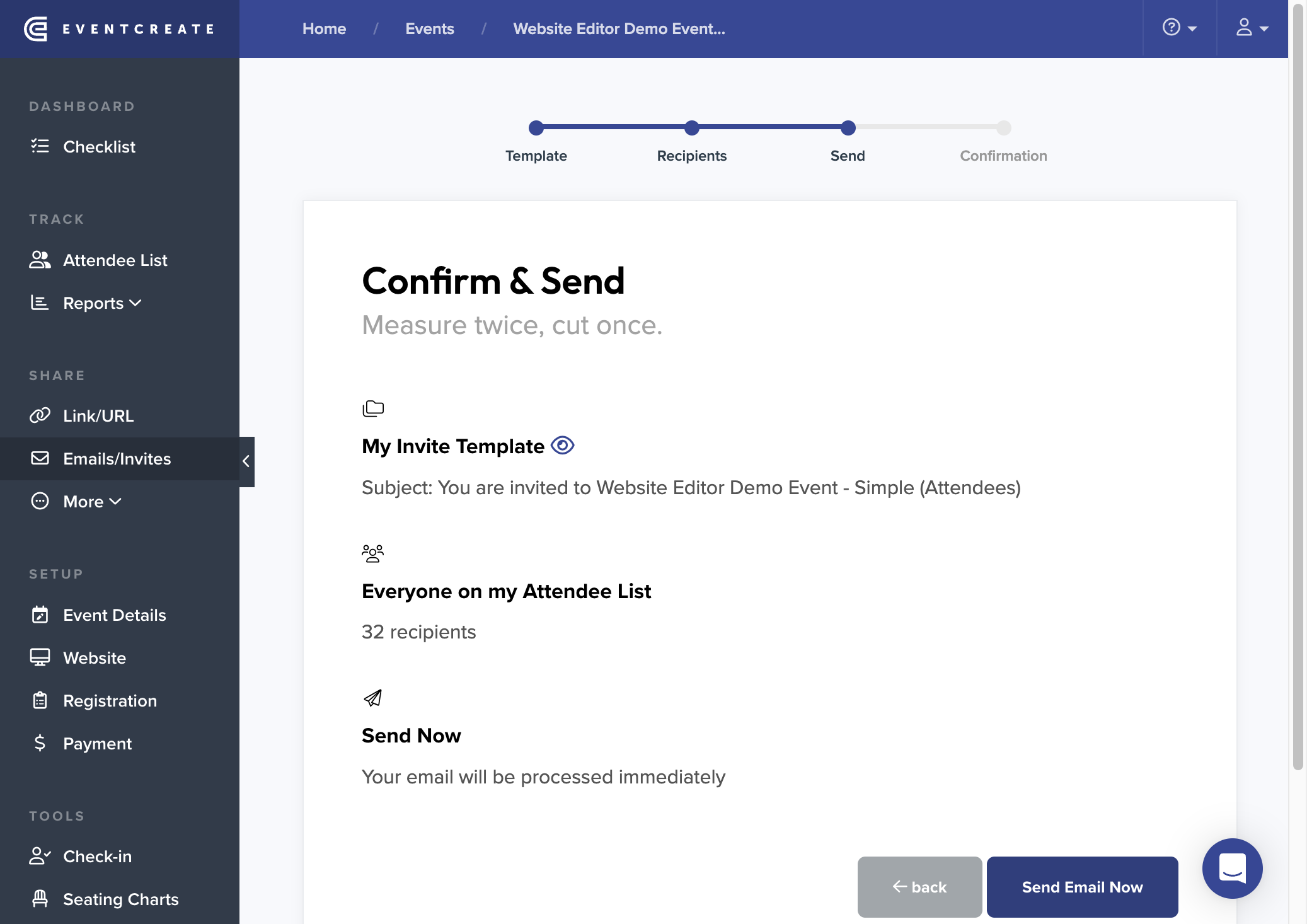
Task: Click the Send step marker
Action: 848,128
